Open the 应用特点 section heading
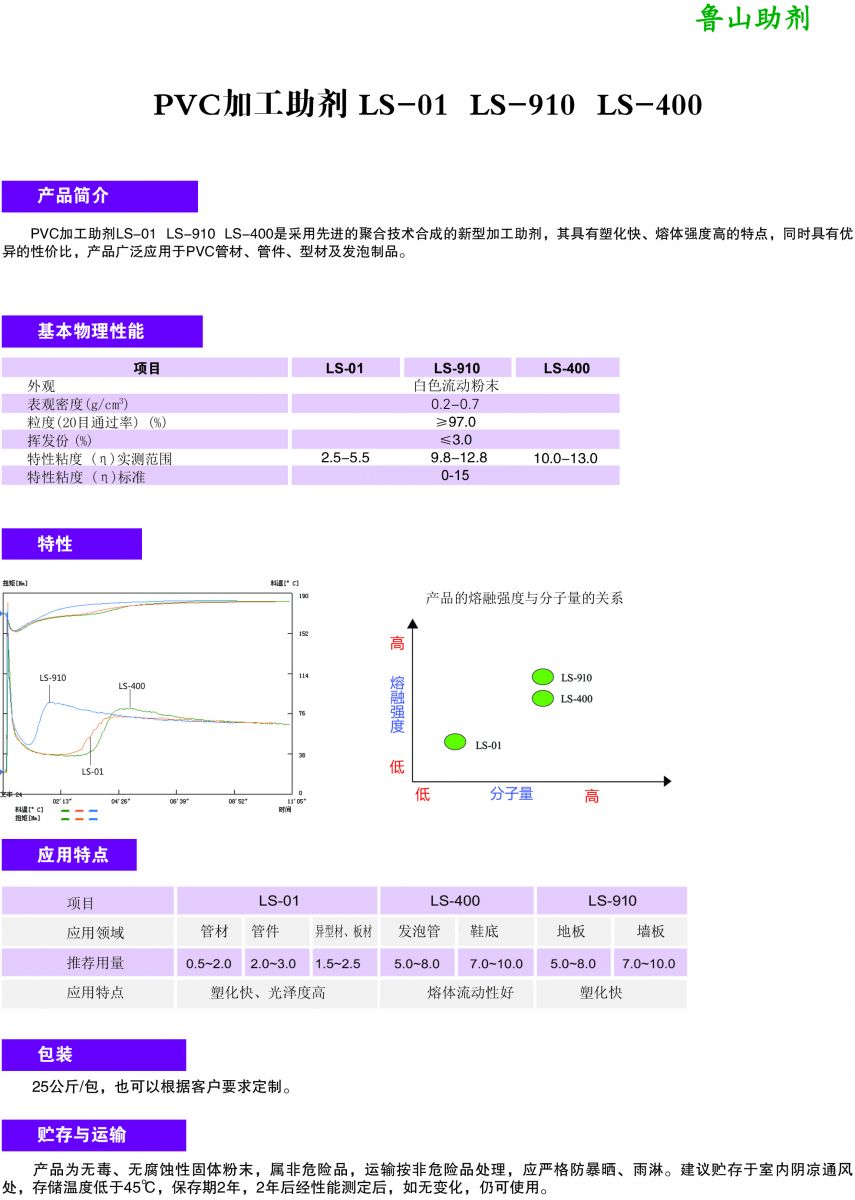Viewport: 855px width, 1200px height. (69, 855)
